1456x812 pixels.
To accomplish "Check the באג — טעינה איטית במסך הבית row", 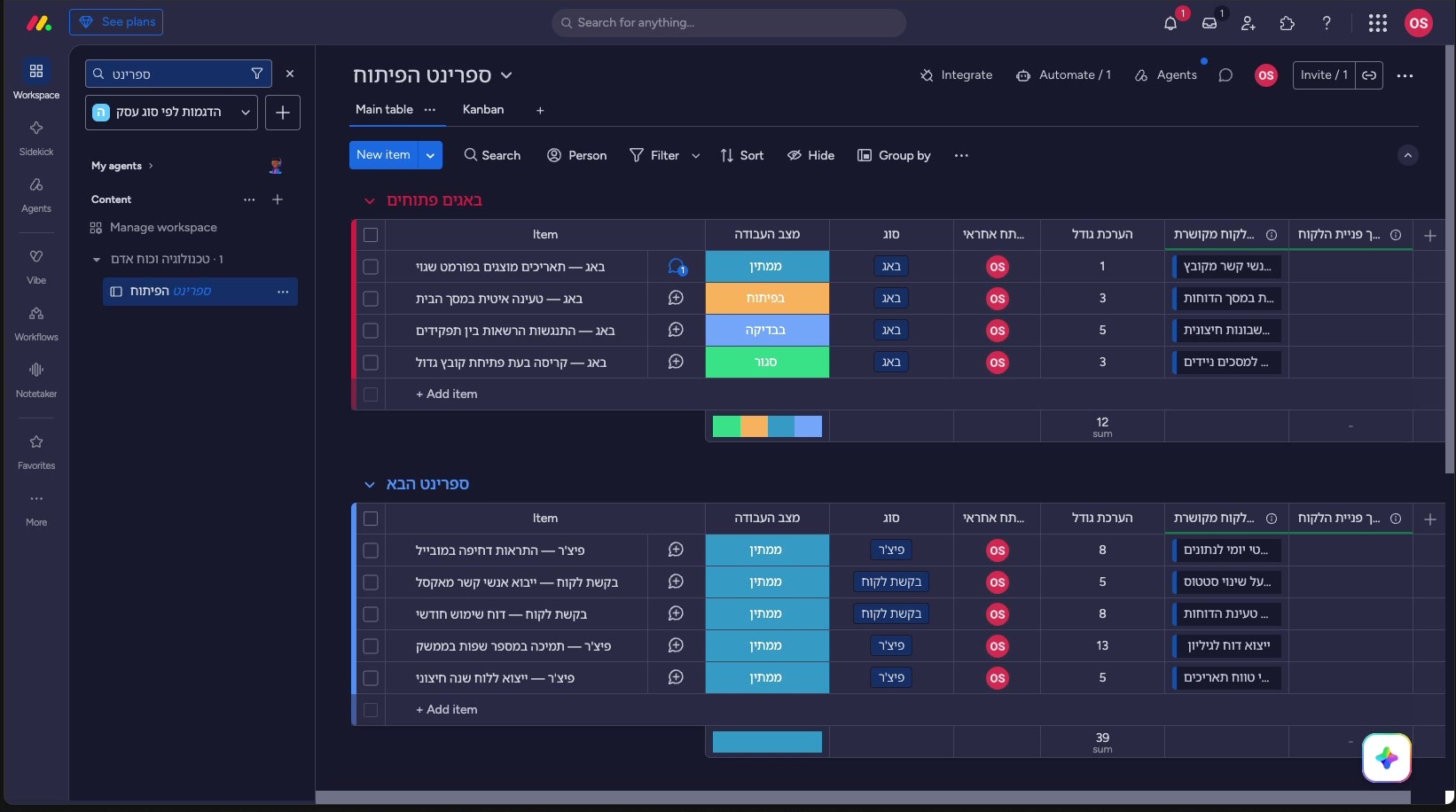I will click(371, 299).
